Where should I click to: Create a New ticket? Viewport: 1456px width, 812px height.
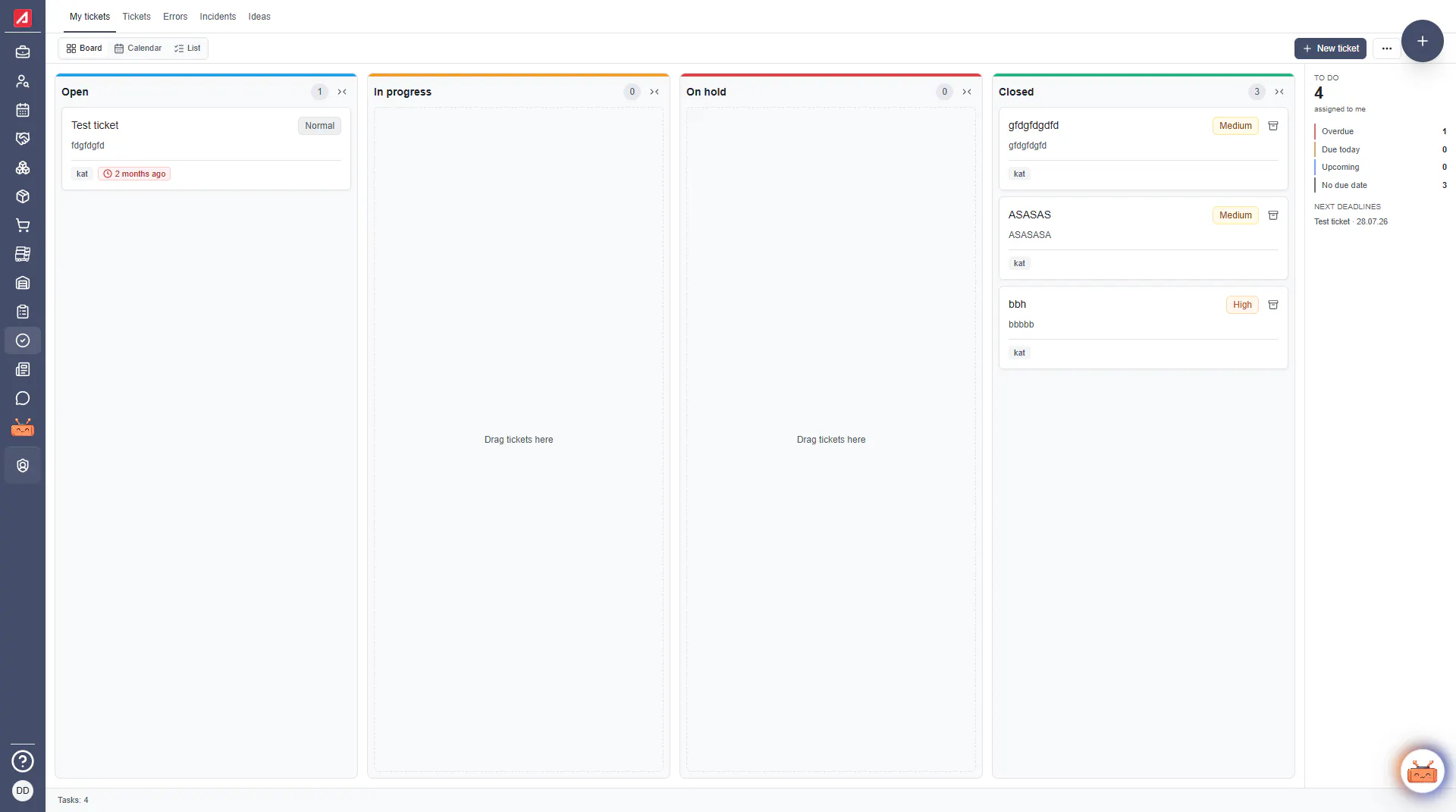point(1330,49)
